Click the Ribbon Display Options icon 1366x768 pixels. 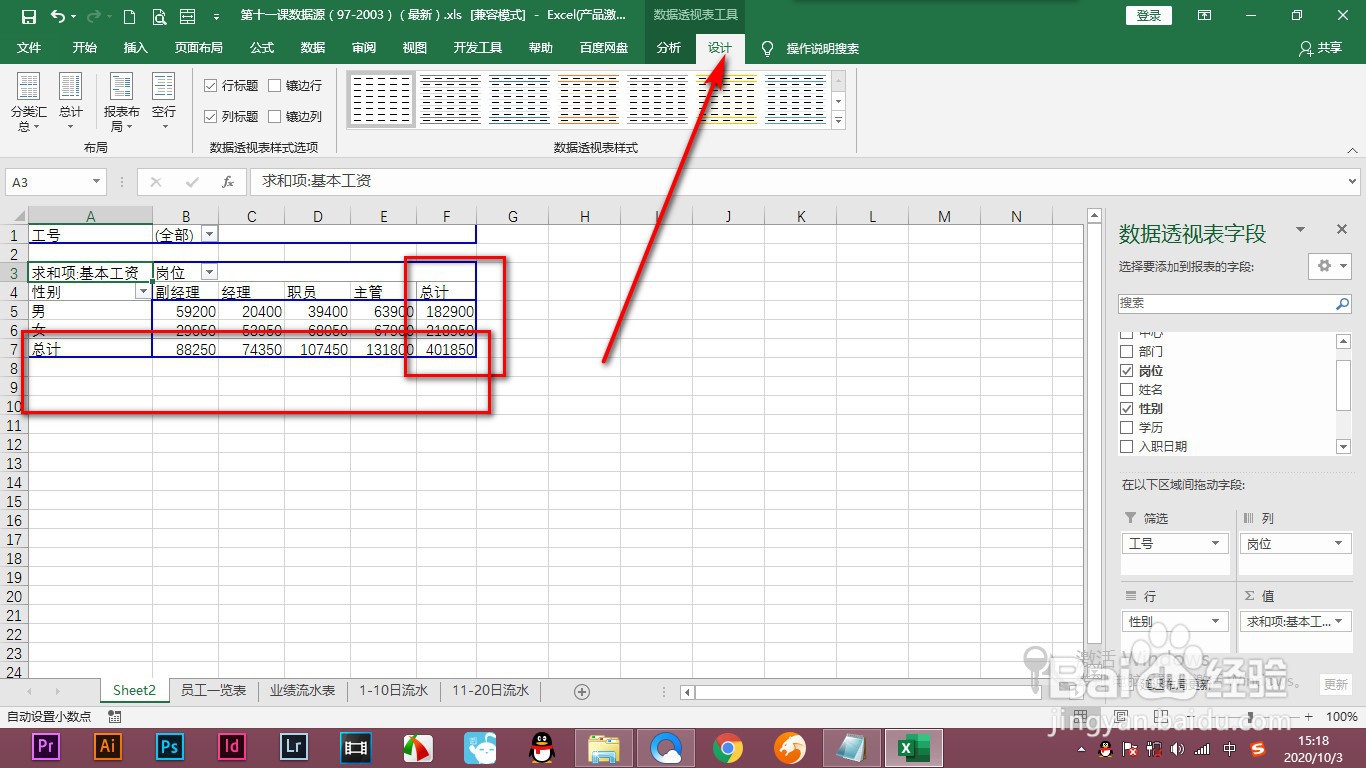[1205, 16]
